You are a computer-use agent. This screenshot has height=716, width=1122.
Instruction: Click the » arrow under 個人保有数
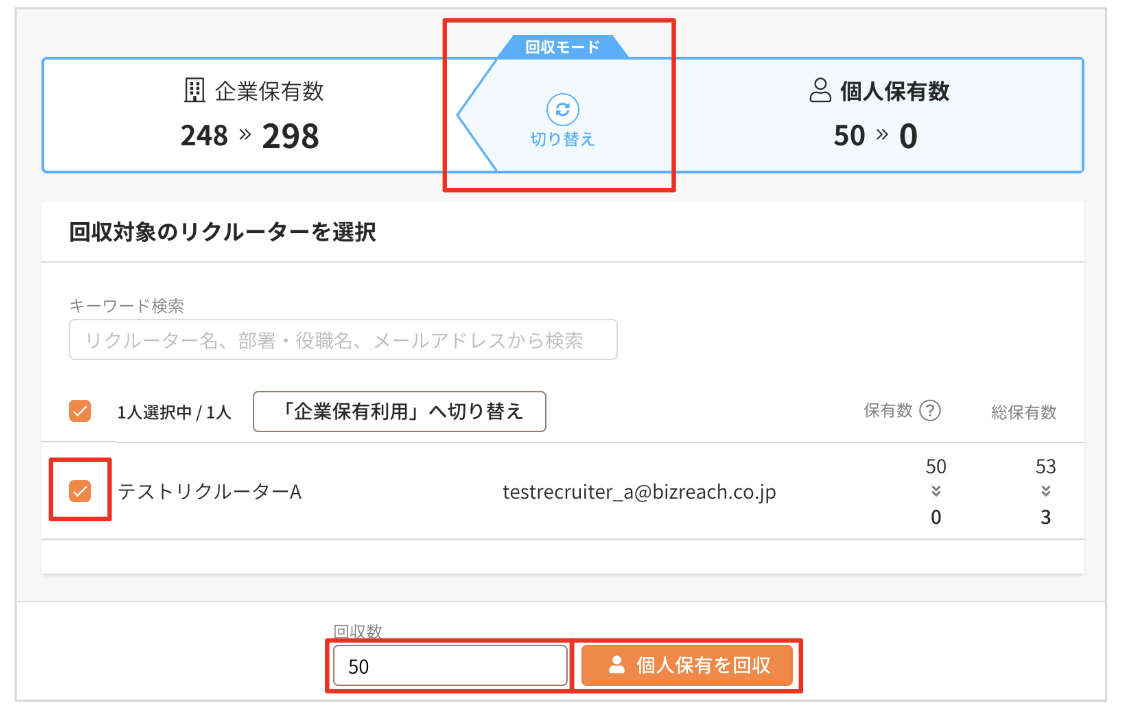[x=881, y=134]
